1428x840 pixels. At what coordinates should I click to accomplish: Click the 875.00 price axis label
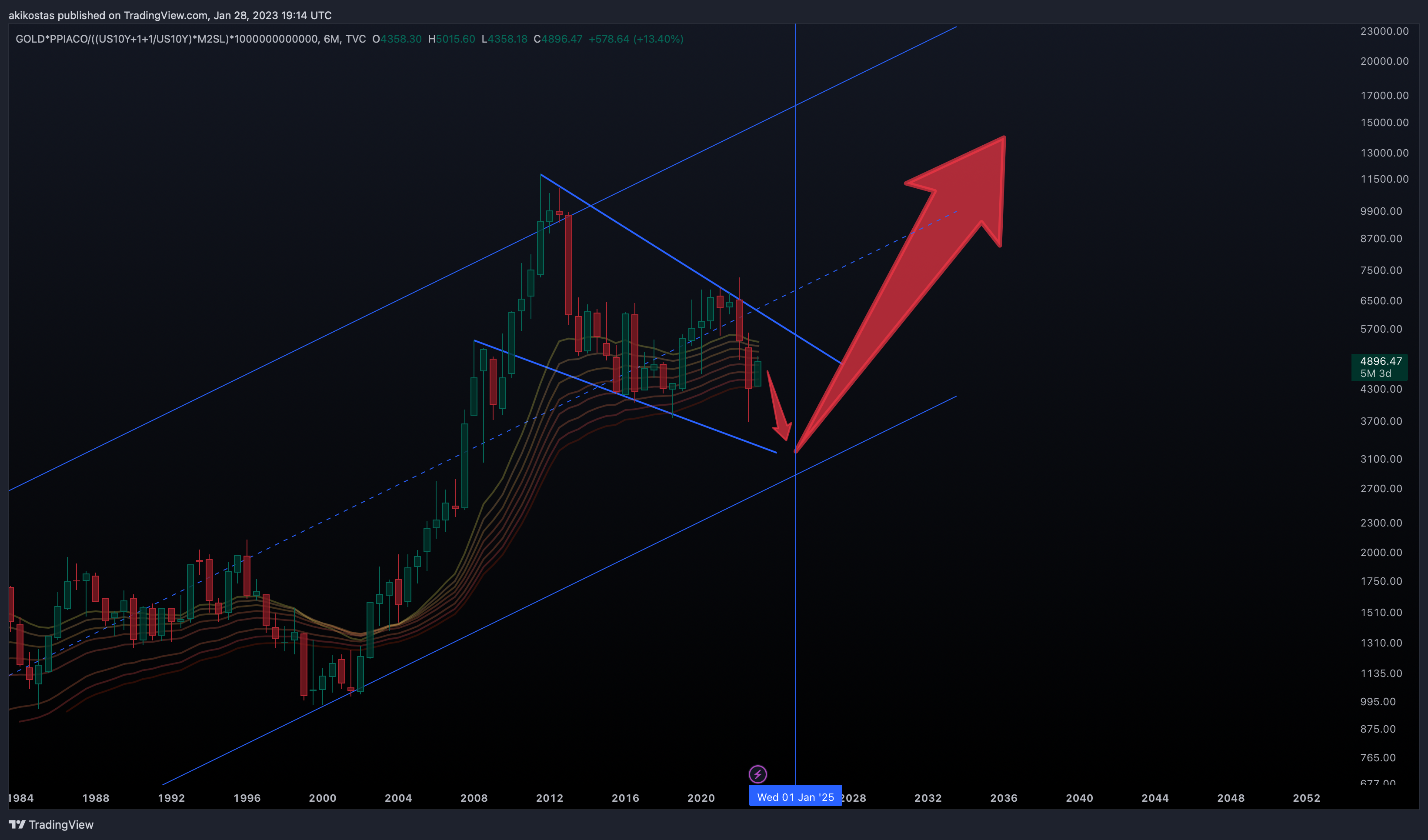pyautogui.click(x=1378, y=729)
